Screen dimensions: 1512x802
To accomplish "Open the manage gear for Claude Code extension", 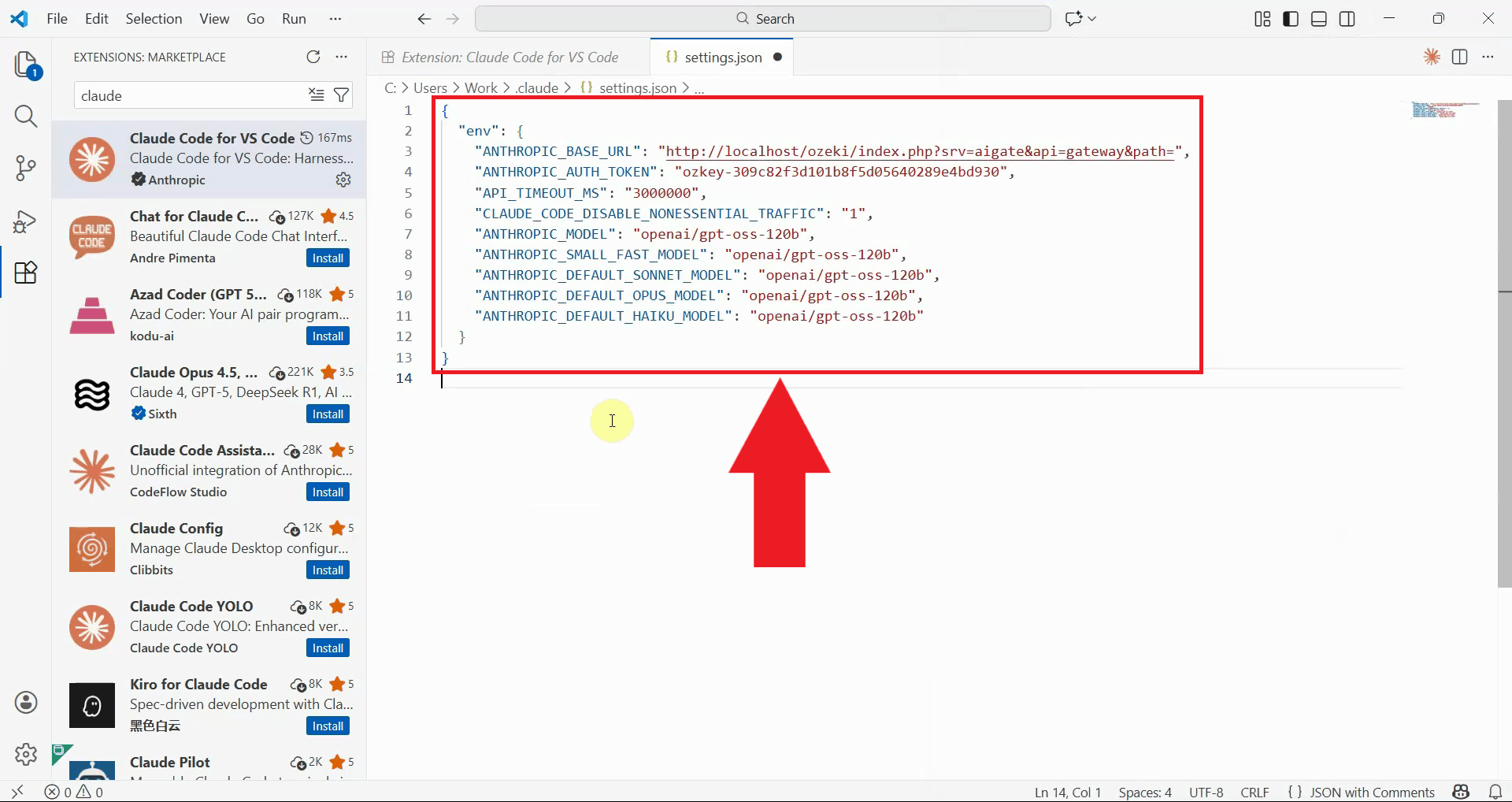I will pos(343,180).
